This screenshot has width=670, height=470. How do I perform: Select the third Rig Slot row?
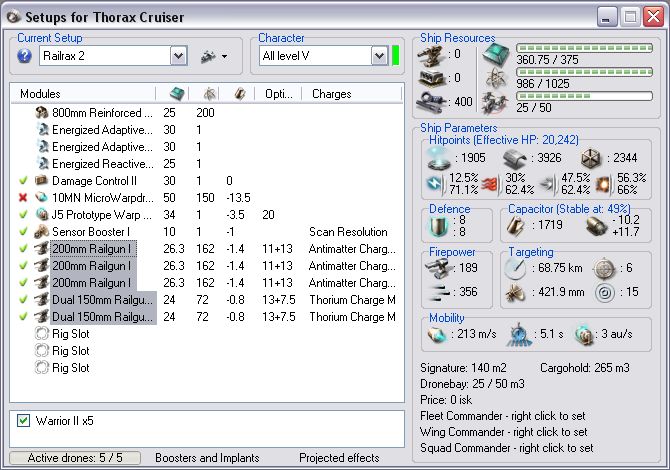coord(207,368)
